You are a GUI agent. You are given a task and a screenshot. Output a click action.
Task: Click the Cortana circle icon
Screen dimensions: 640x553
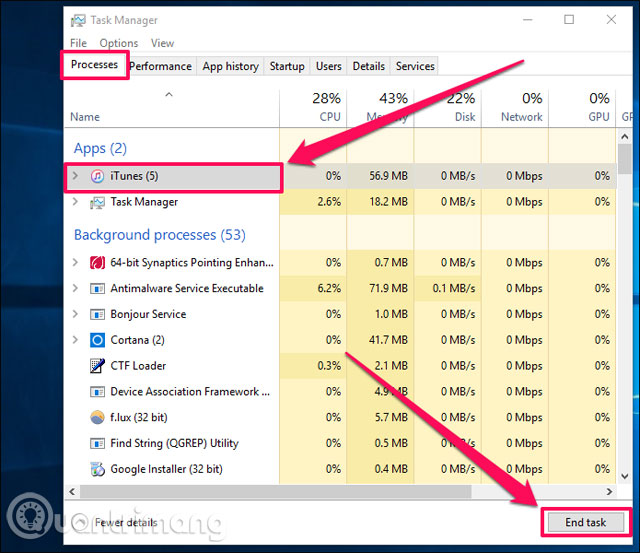coord(97,340)
